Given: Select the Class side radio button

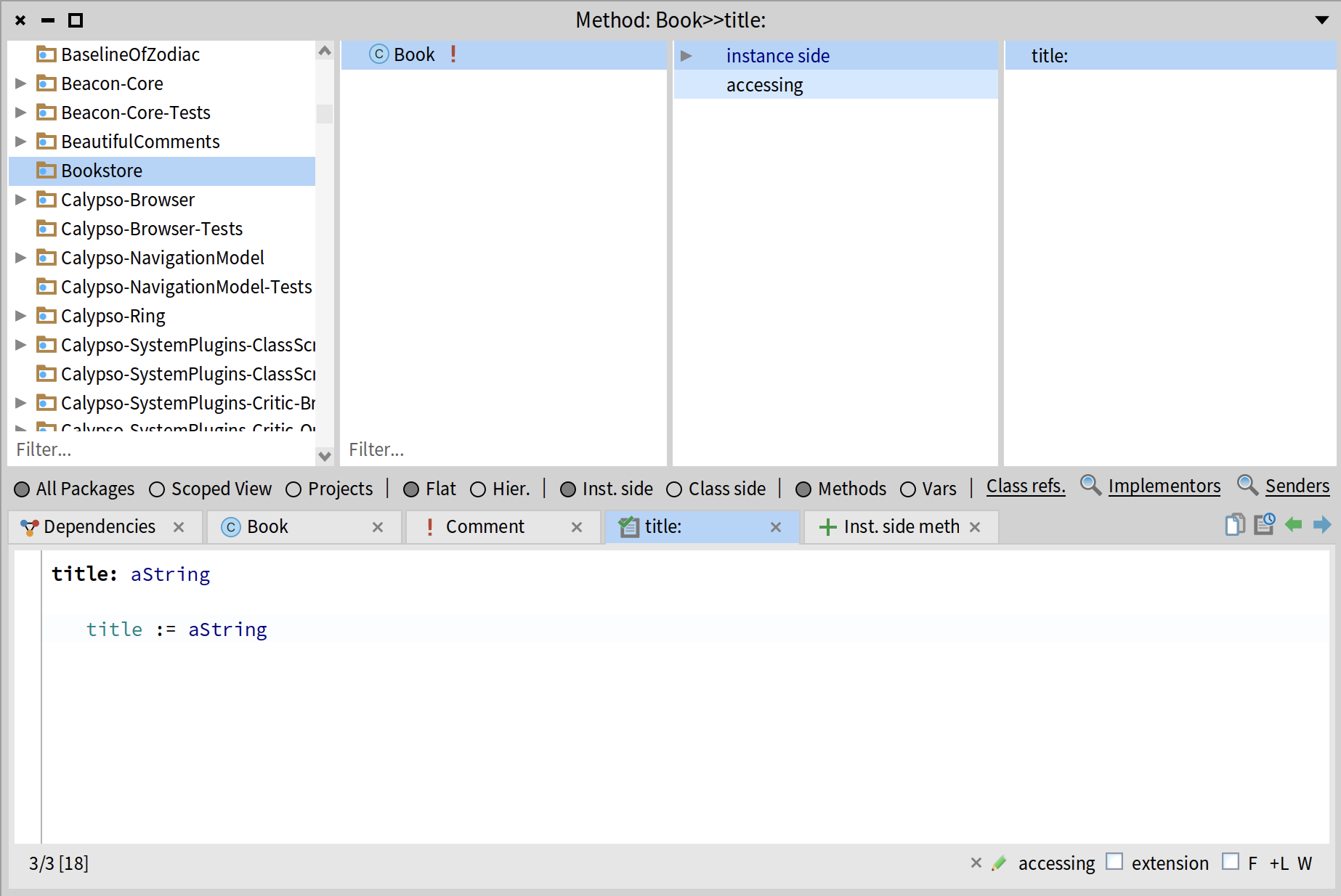Looking at the screenshot, I should (674, 489).
